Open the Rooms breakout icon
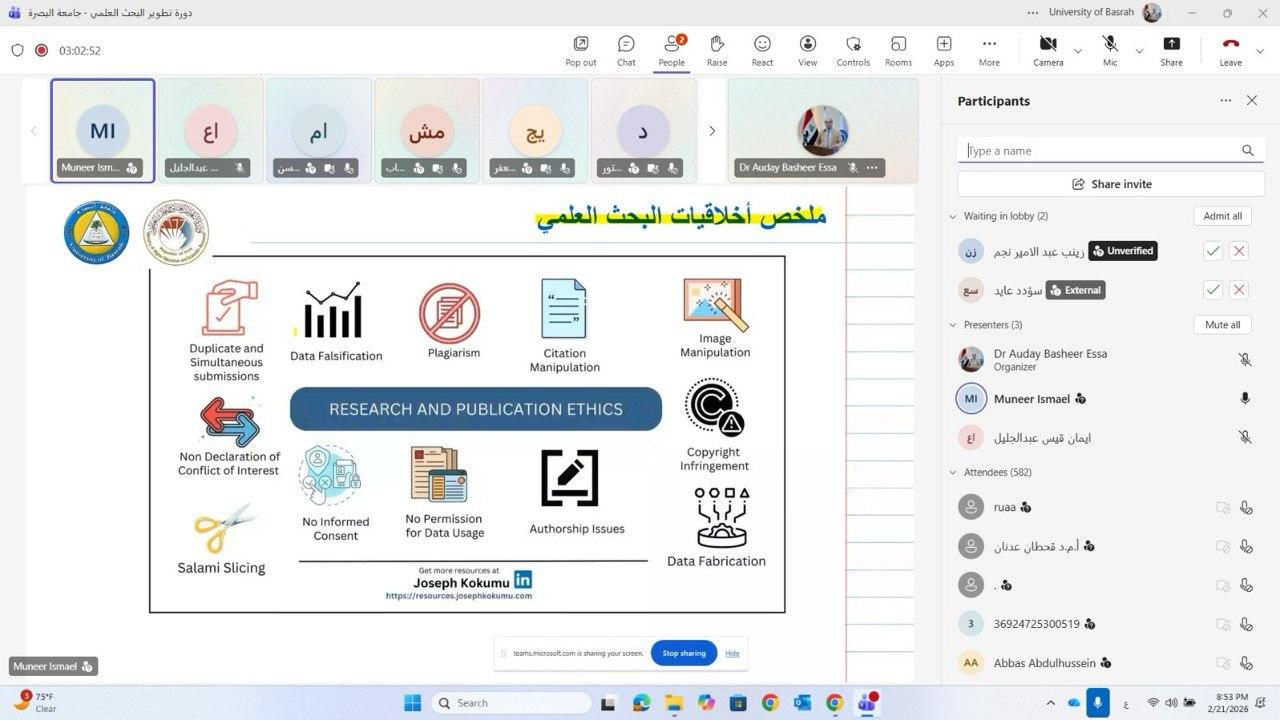This screenshot has width=1280, height=720. pyautogui.click(x=898, y=50)
